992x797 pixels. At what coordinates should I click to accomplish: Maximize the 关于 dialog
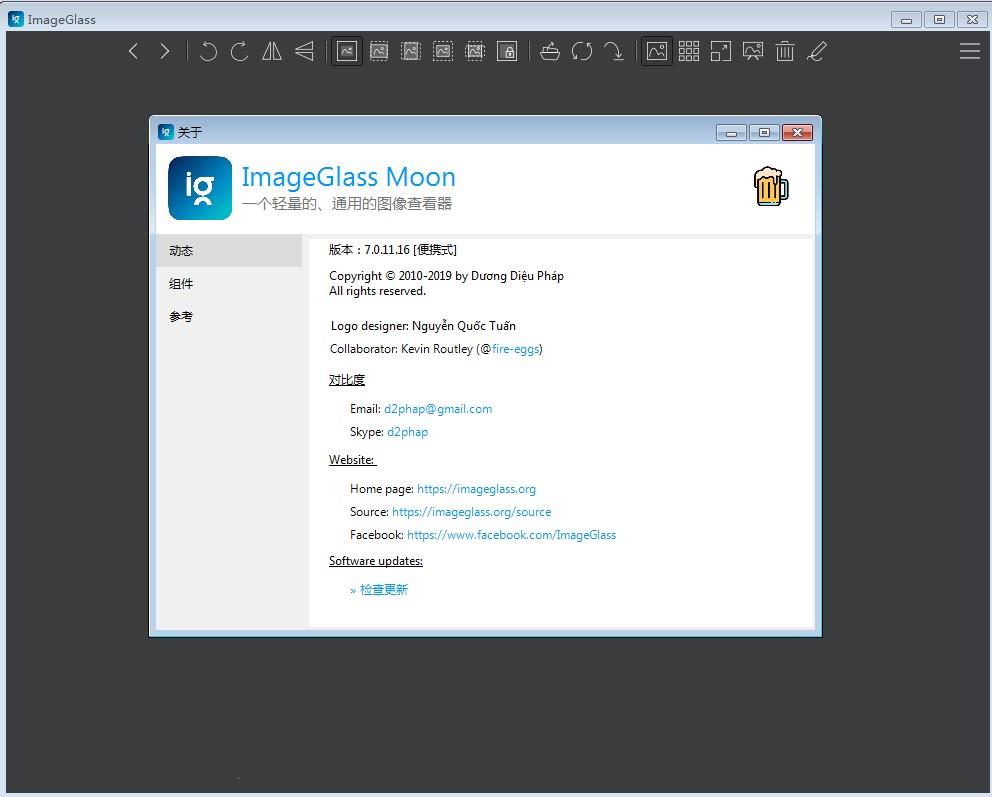click(x=764, y=132)
